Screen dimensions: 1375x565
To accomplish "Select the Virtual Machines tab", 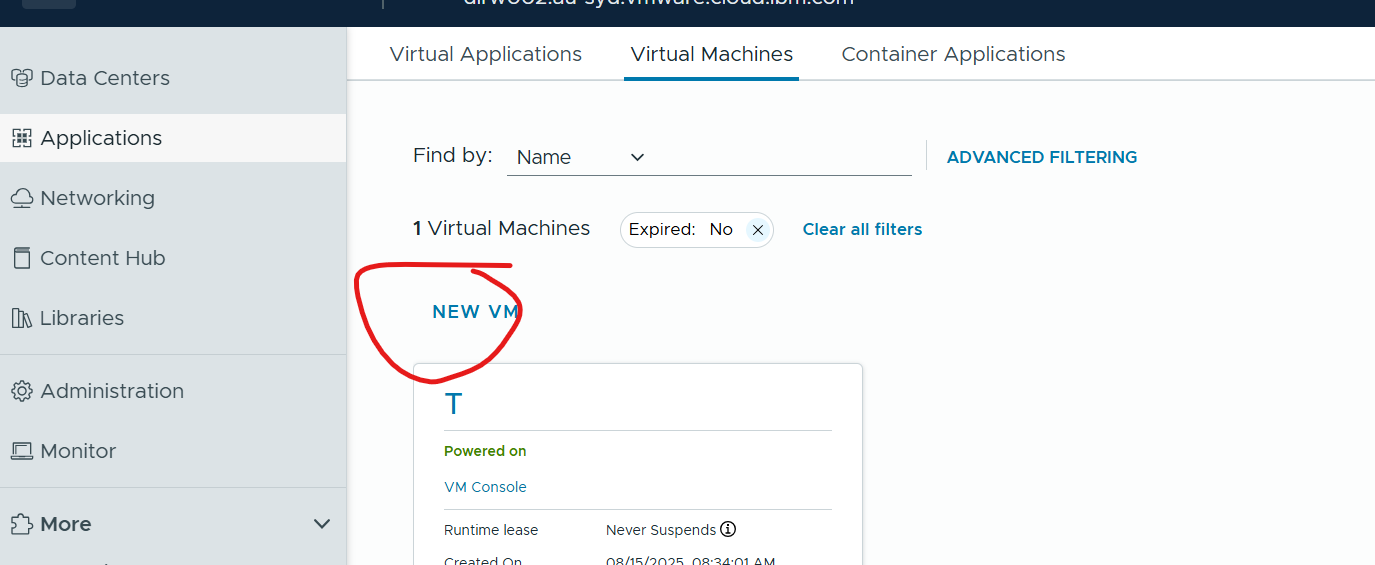I will click(711, 54).
